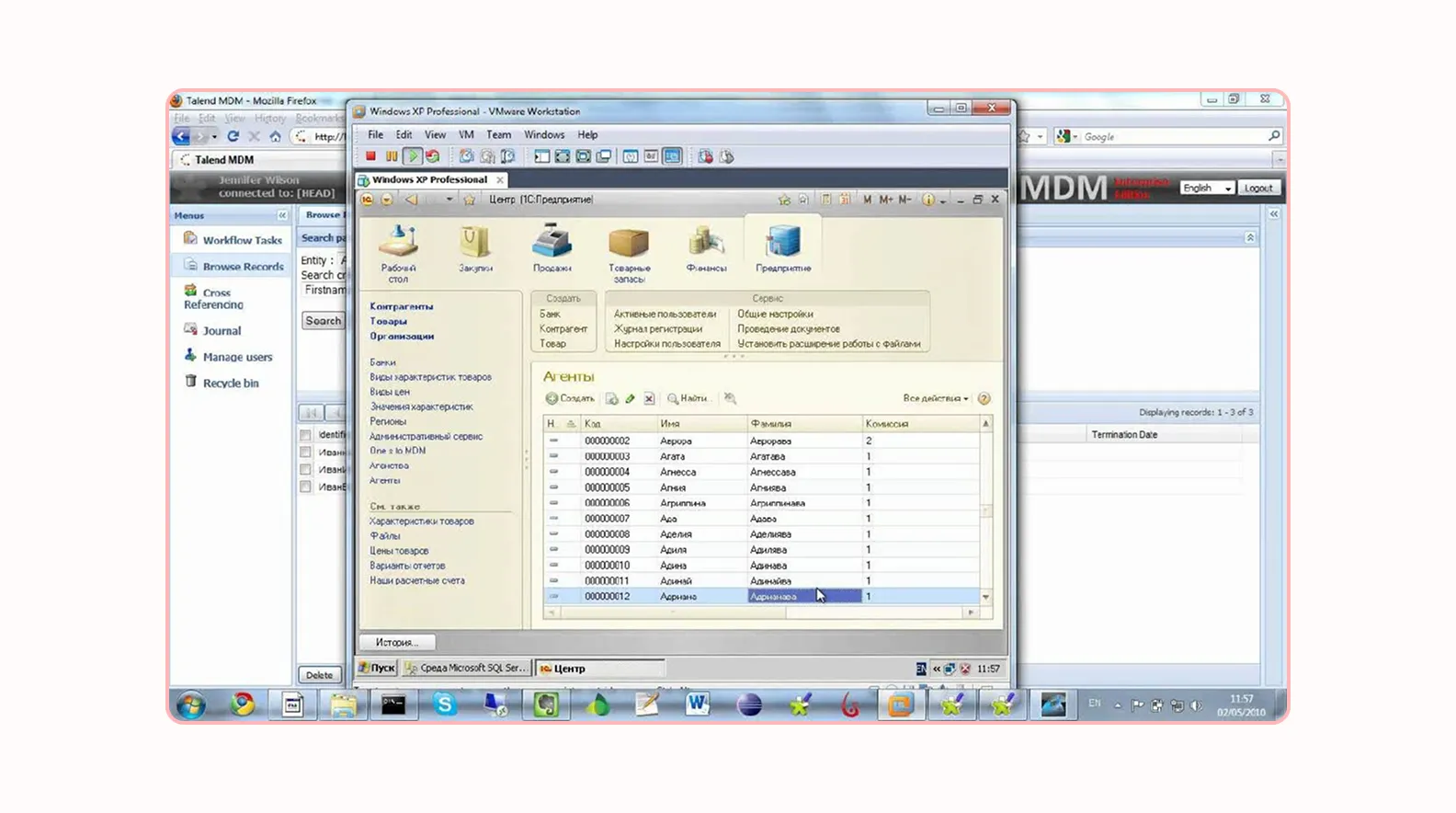This screenshot has height=813, width=1456.
Task: Open the English language dropdown in Talend
Action: pos(1207,188)
